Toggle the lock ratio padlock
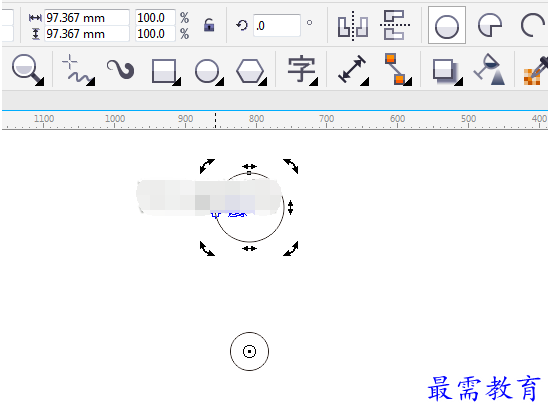Viewport: 549px width, 420px height. click(209, 25)
